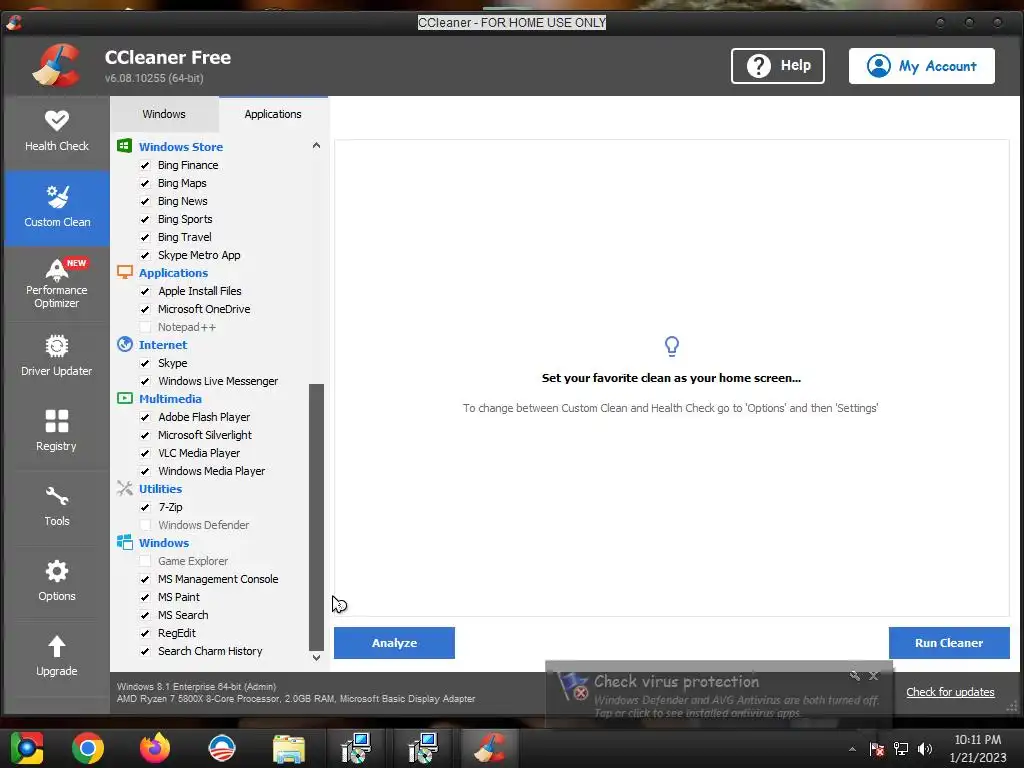Click the Multimedia category heading

[x=170, y=399]
